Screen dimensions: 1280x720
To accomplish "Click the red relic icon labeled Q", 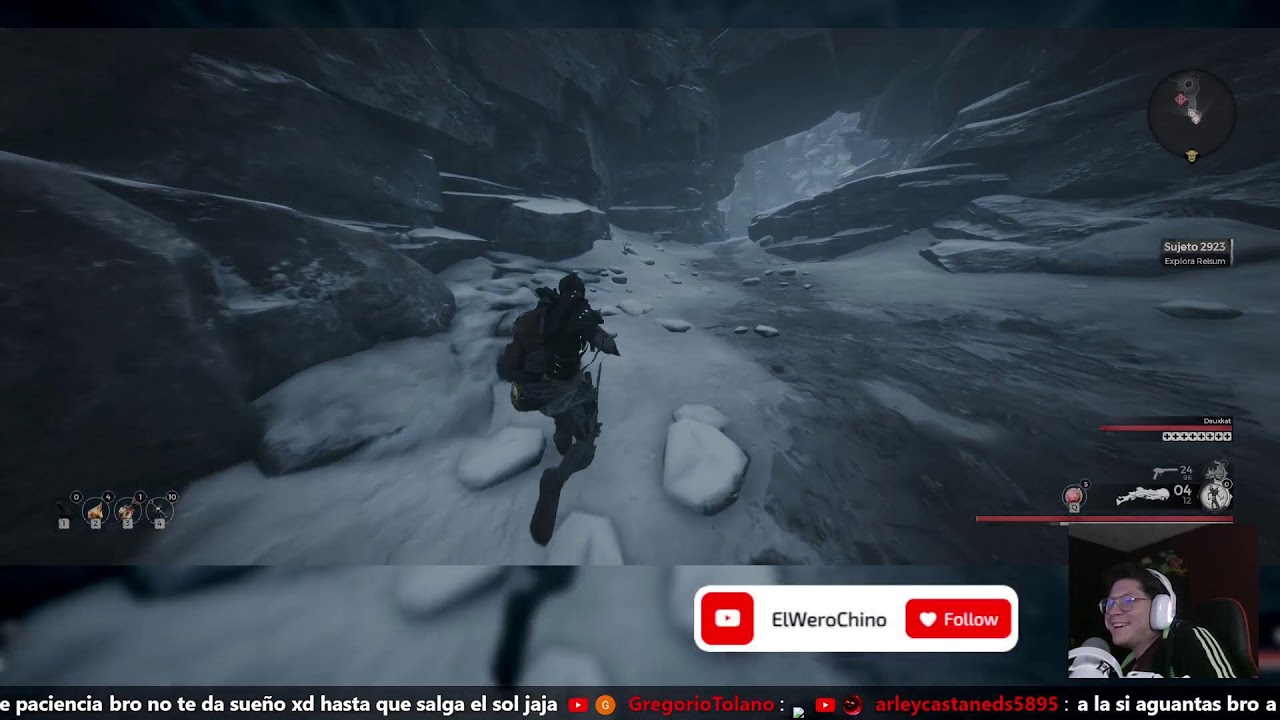I will point(1073,496).
